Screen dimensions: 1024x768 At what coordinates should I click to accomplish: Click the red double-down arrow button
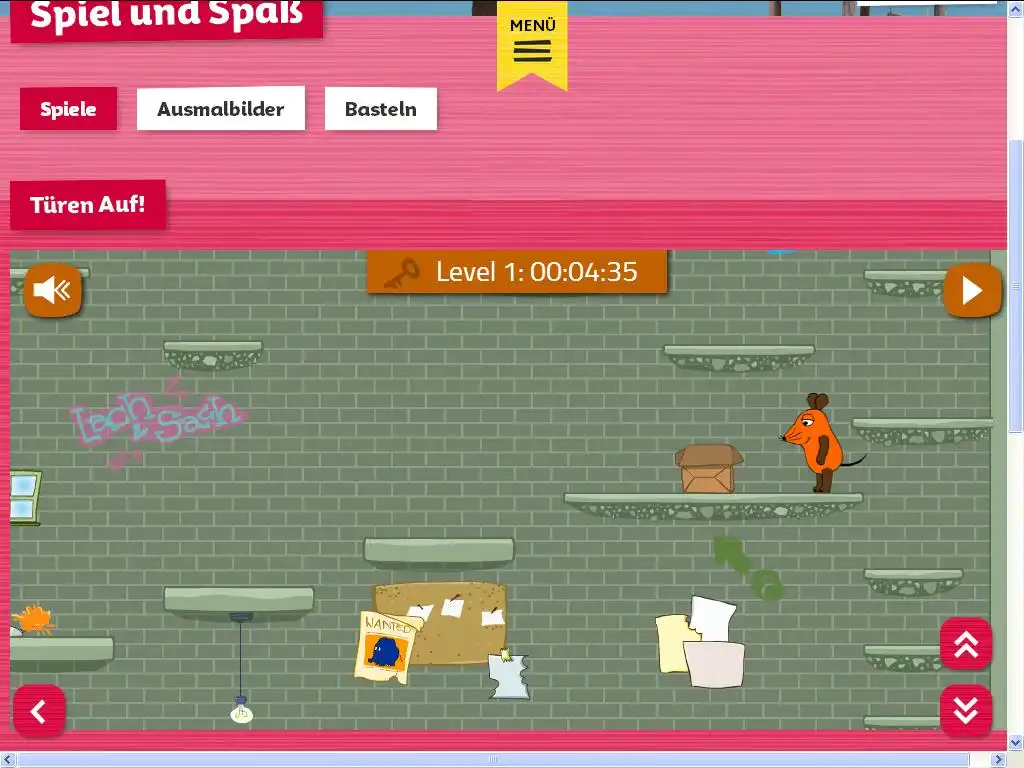pyautogui.click(x=966, y=710)
